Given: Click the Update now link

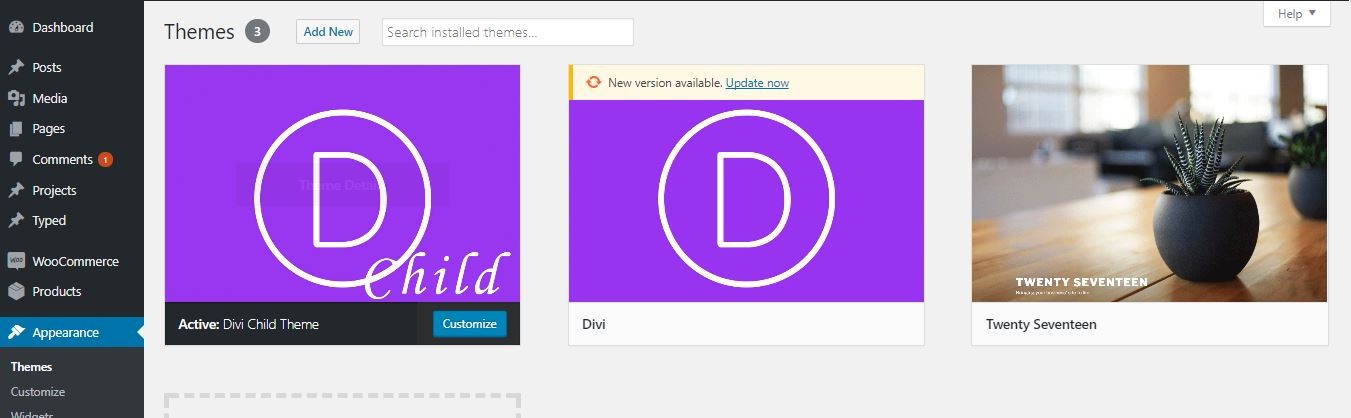Looking at the screenshot, I should pos(757,83).
